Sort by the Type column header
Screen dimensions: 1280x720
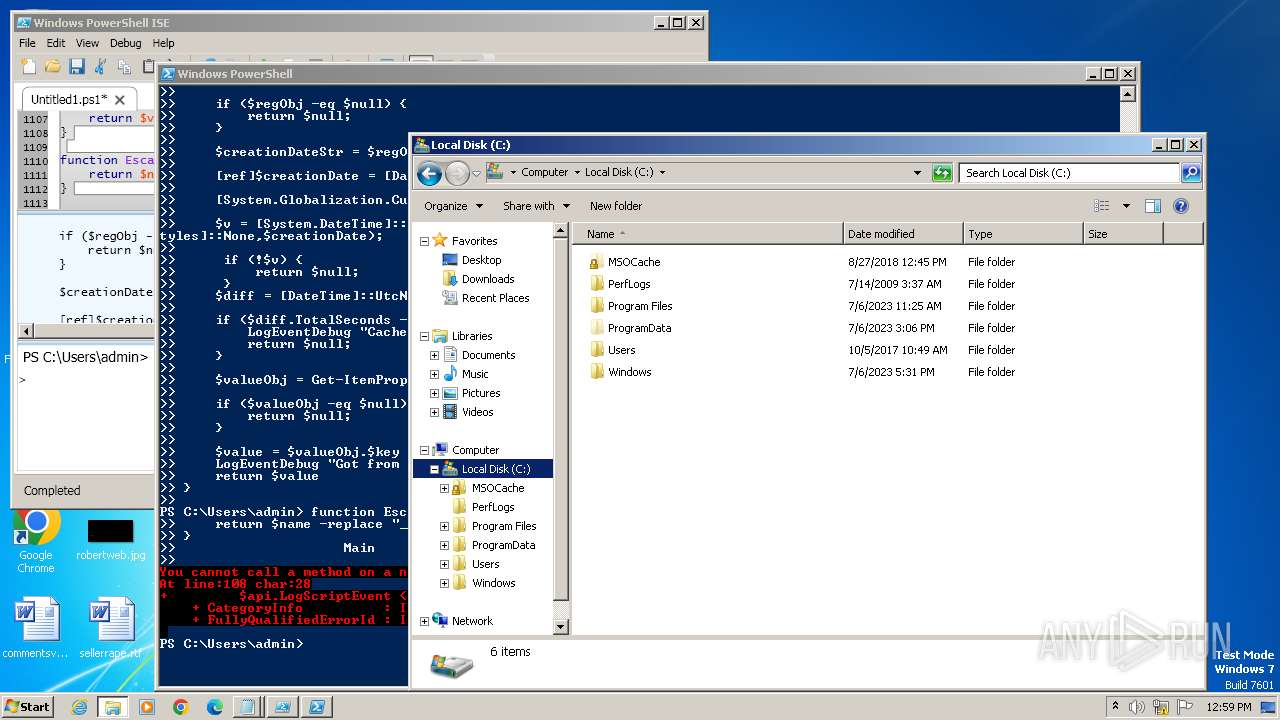(1023, 234)
